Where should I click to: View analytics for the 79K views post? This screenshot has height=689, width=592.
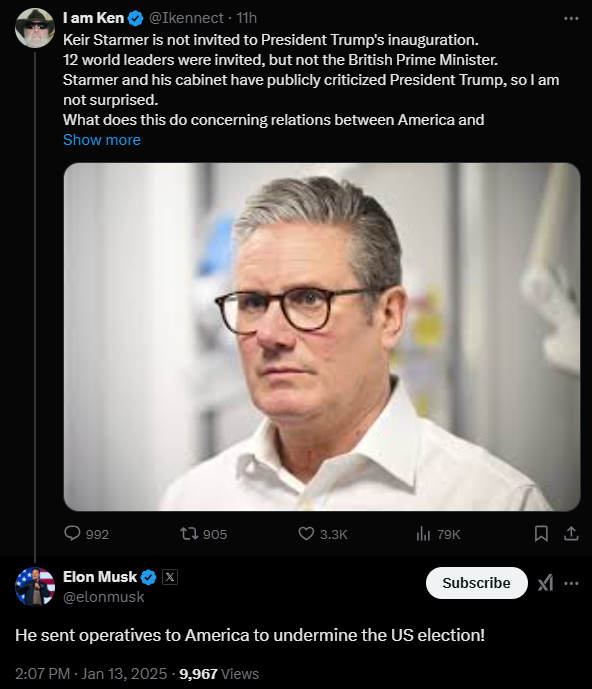click(438, 534)
